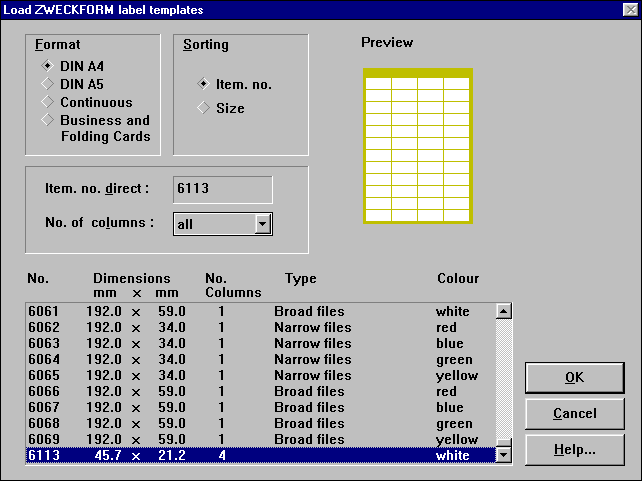Select template 6064 Narrow files green
Viewport: 642px width, 481px height.
coord(260,359)
